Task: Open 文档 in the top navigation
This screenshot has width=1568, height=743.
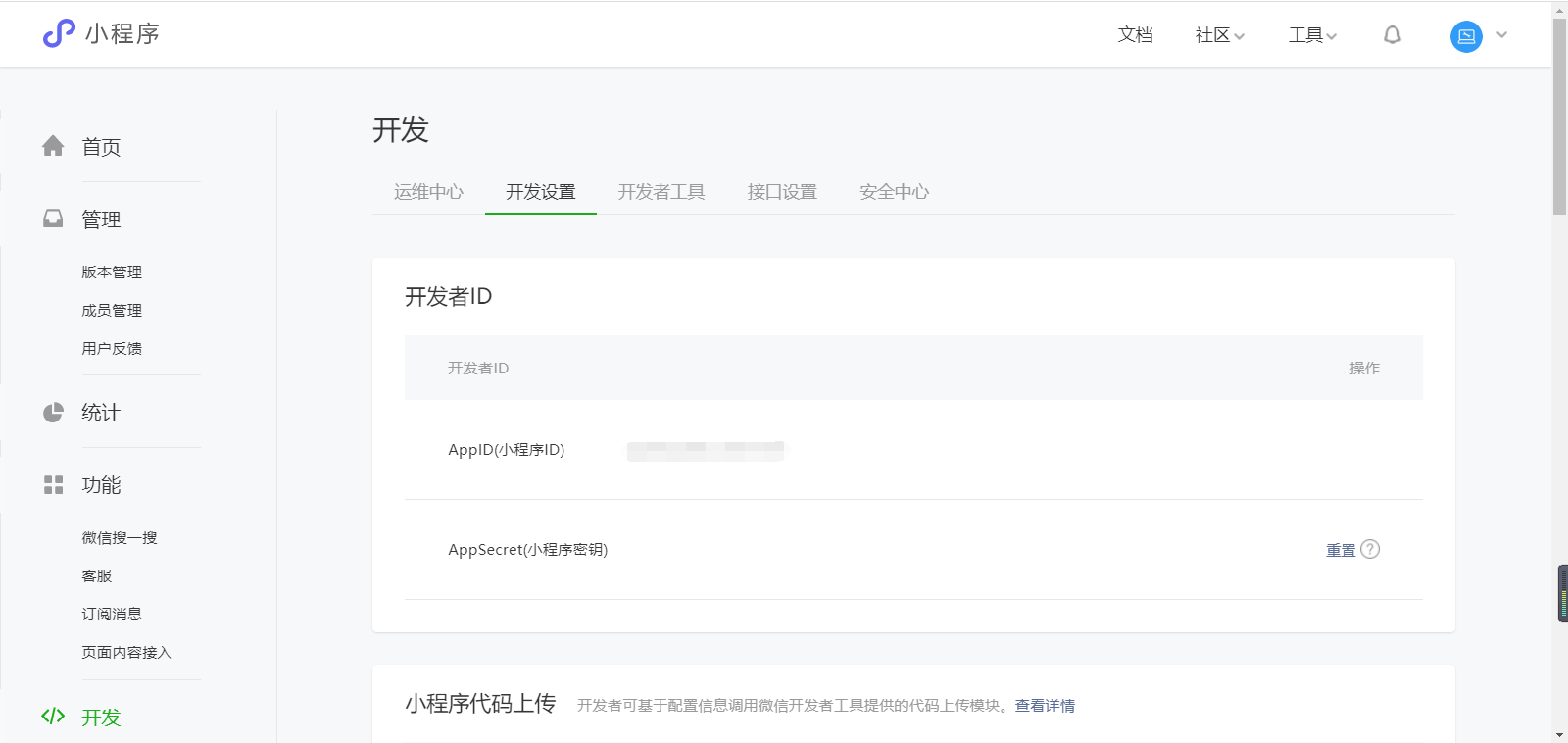Action: pyautogui.click(x=1135, y=35)
